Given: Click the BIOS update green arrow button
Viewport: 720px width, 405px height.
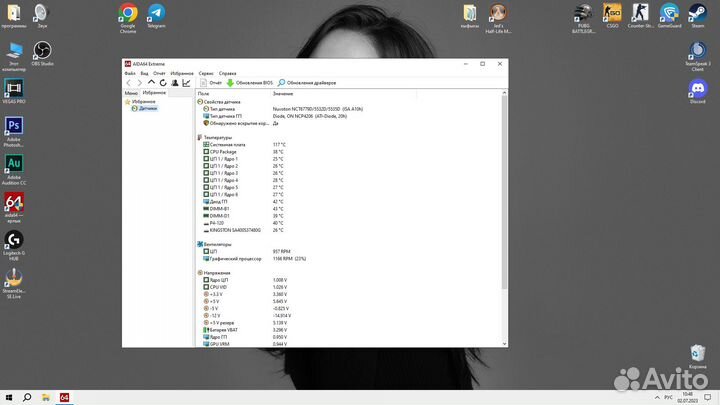Looking at the screenshot, I should tap(230, 83).
